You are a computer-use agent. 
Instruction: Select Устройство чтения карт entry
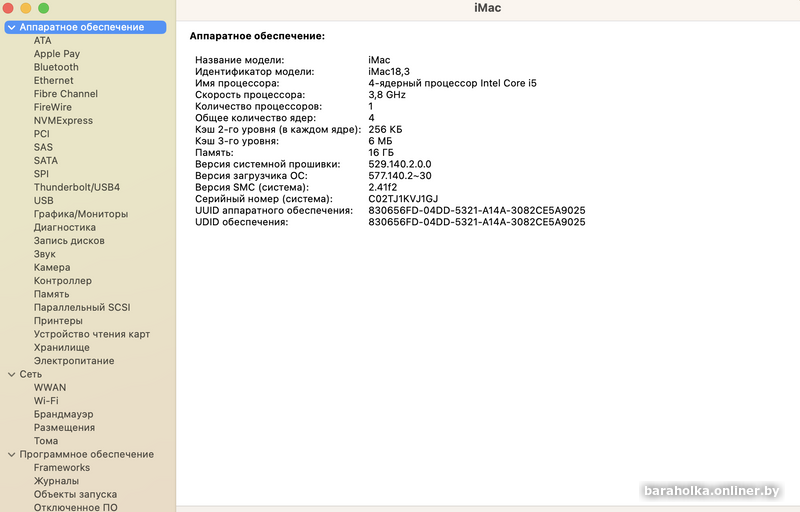[x=91, y=334]
